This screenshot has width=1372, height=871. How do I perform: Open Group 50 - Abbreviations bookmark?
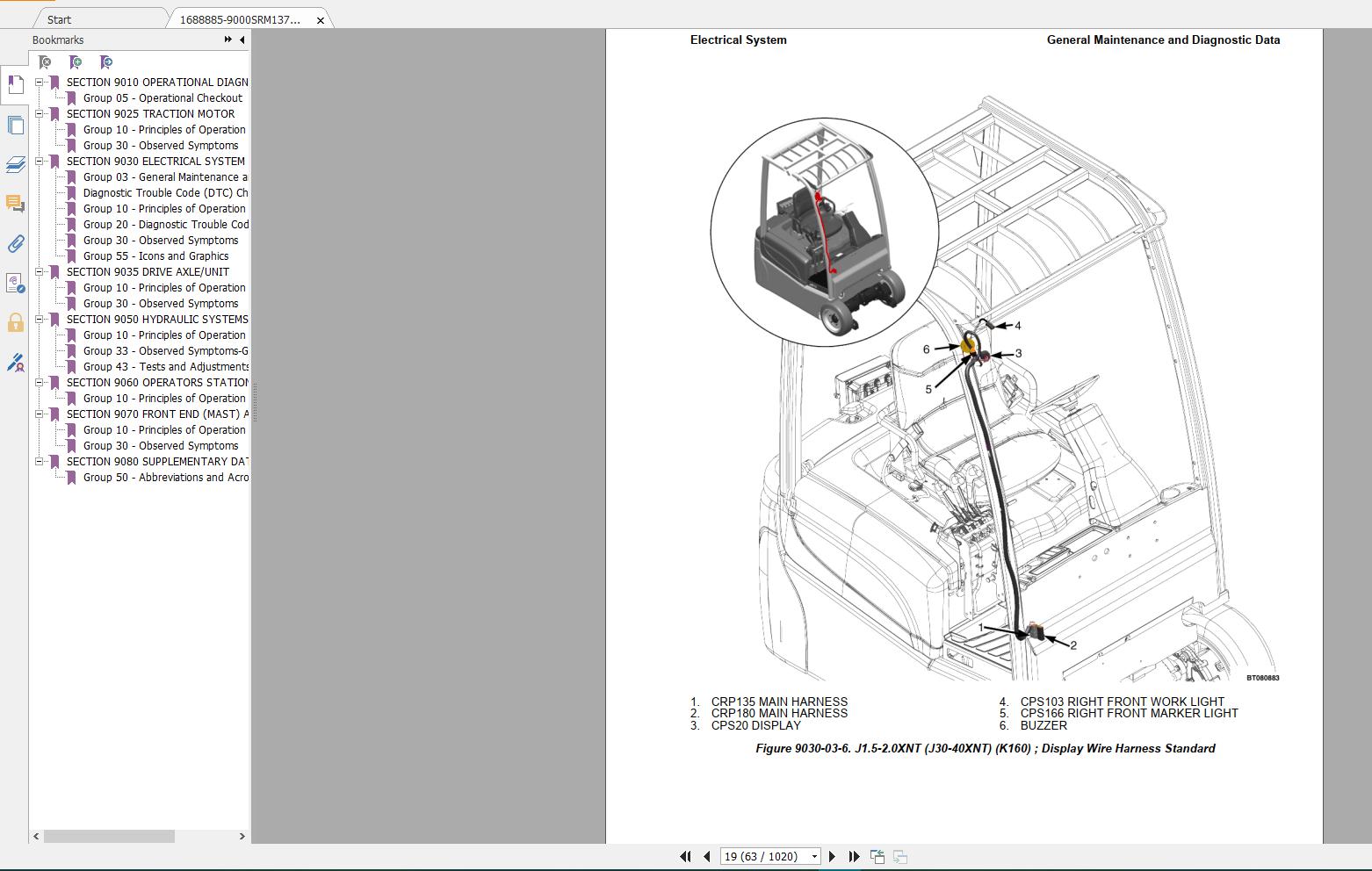165,478
